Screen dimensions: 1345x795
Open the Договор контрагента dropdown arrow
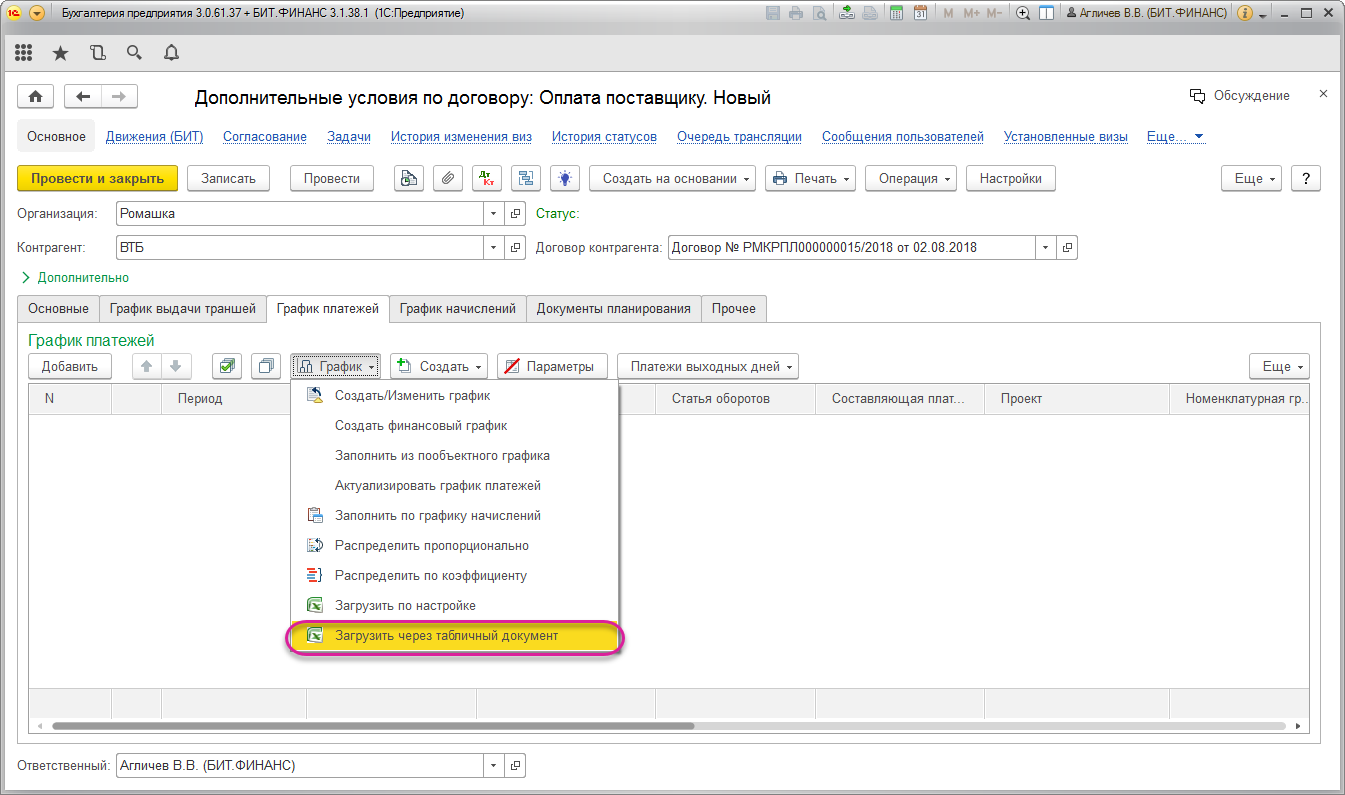1047,247
